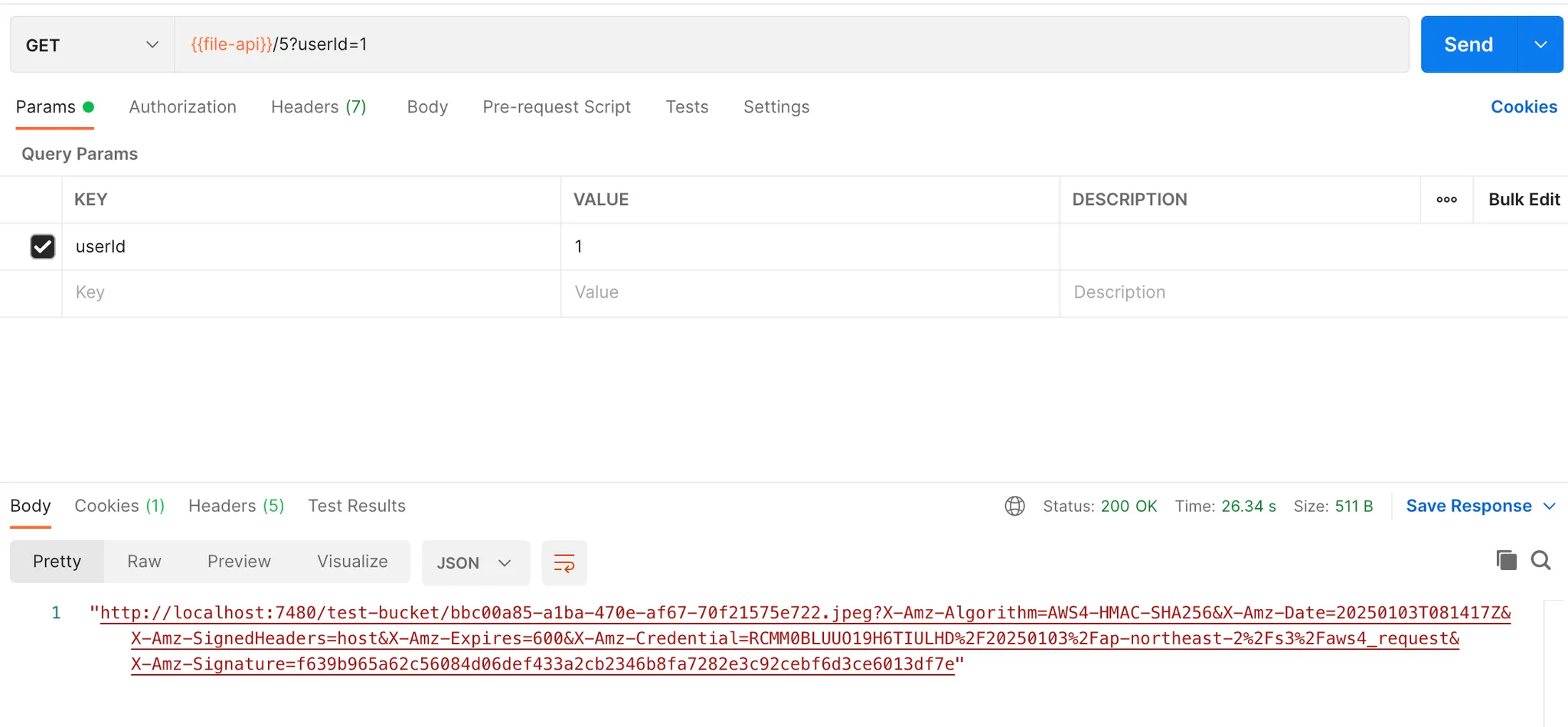The height and width of the screenshot is (727, 1568).
Task: Switch to the Params tab
Action: click(x=54, y=107)
